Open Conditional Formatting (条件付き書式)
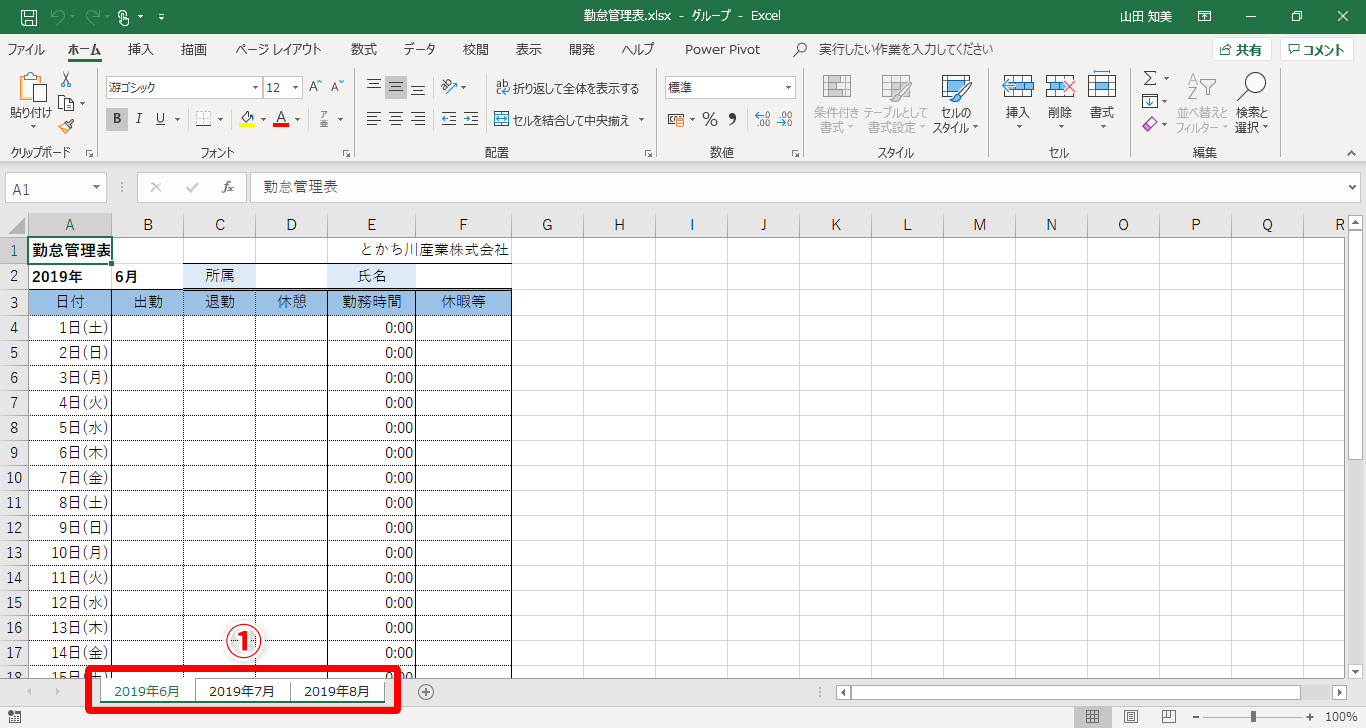Image resolution: width=1366 pixels, height=728 pixels. click(x=836, y=103)
